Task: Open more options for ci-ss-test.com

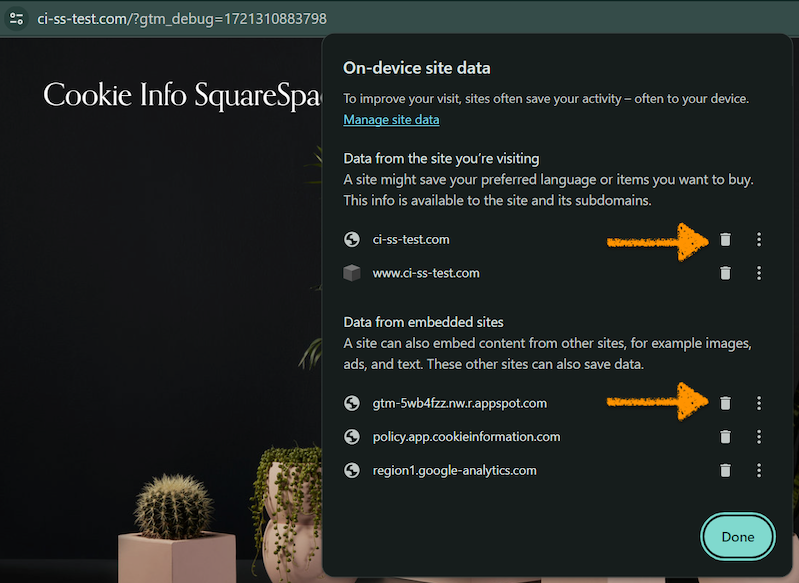Action: coord(759,240)
